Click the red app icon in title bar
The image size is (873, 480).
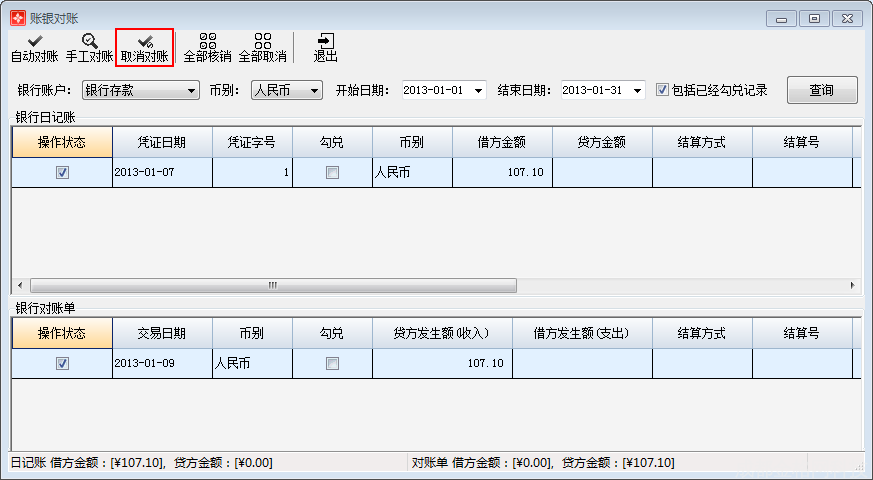tap(17, 18)
